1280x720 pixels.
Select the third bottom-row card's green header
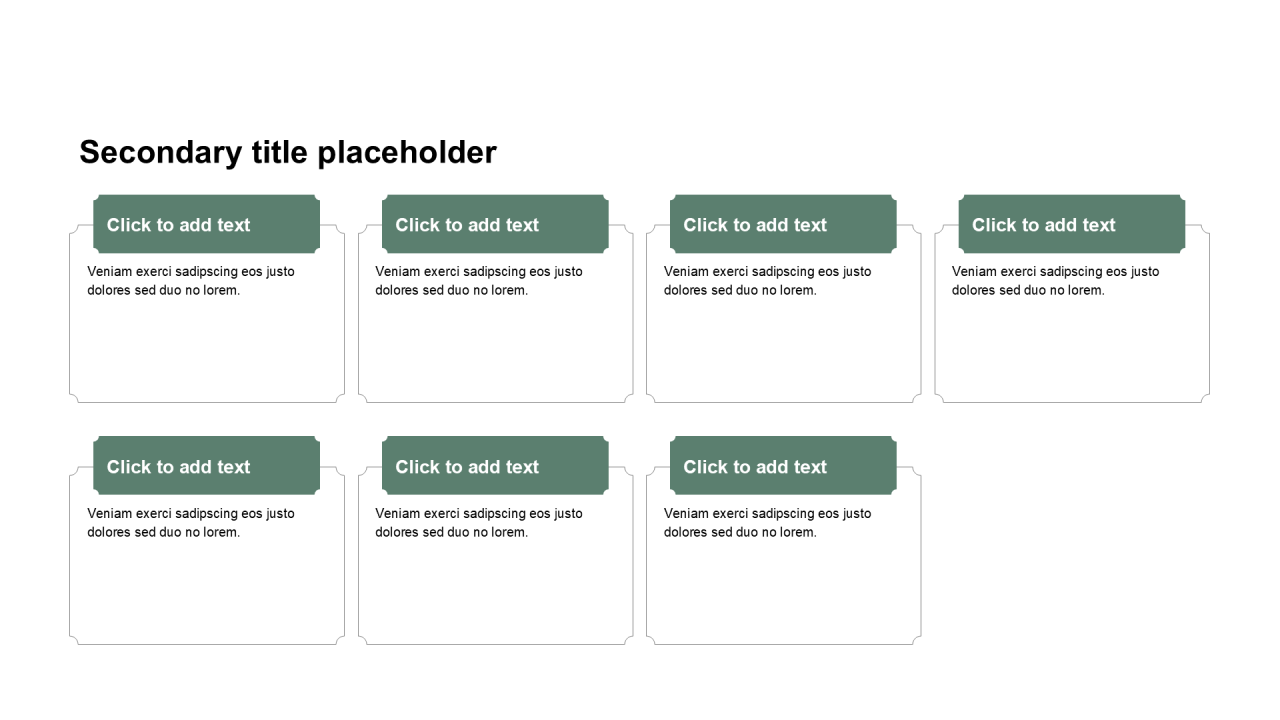(x=783, y=466)
